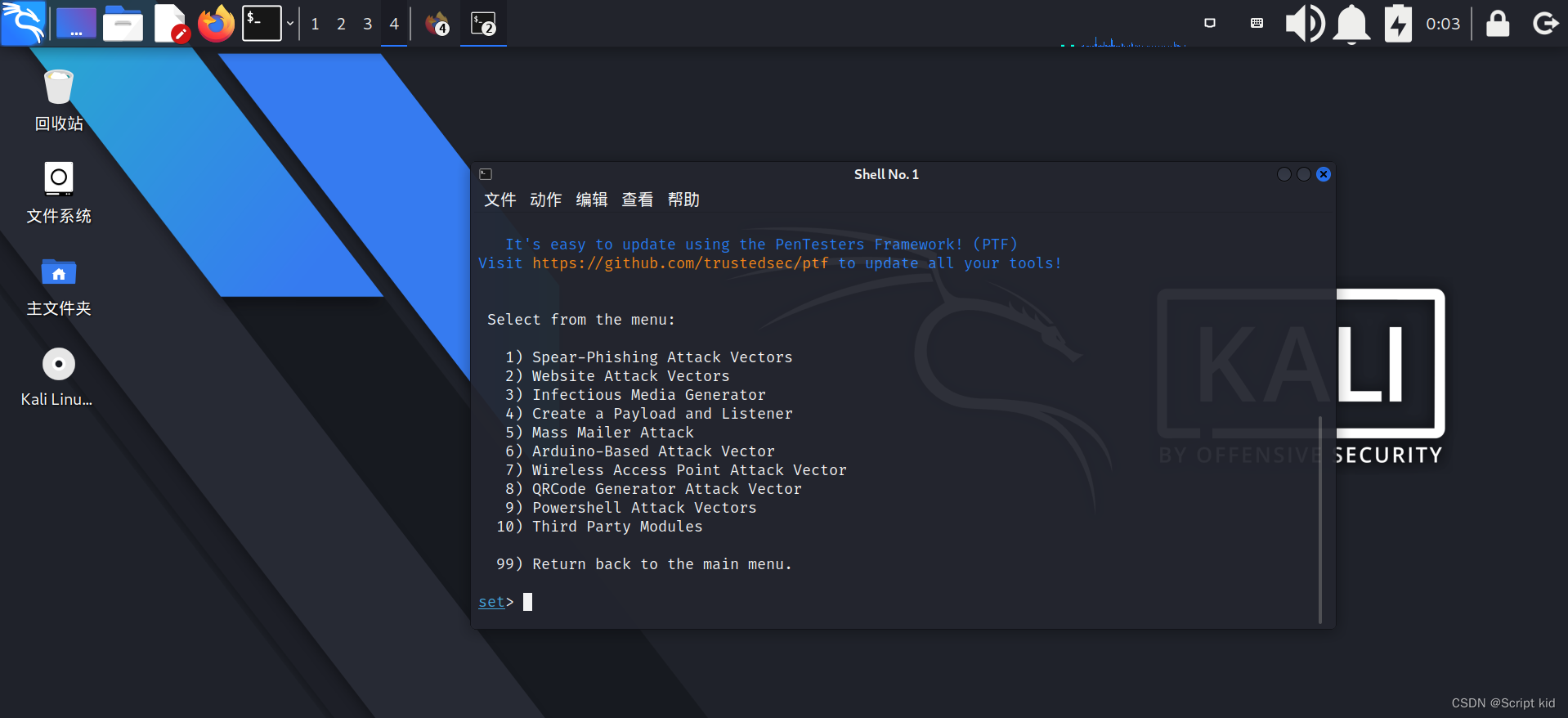Click the terminal vertical scrollbar
Viewport: 1568px width, 718px height.
[1320, 519]
